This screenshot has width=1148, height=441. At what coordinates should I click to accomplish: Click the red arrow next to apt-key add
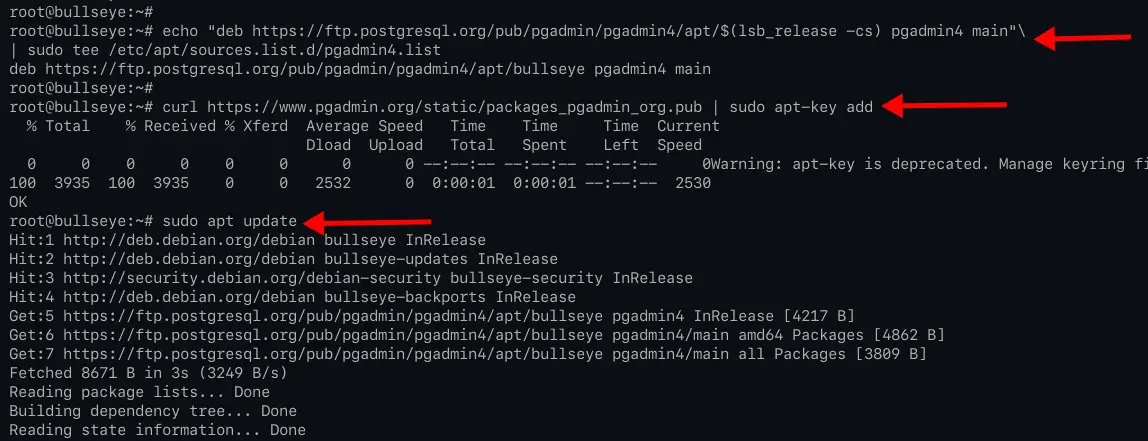(x=944, y=107)
